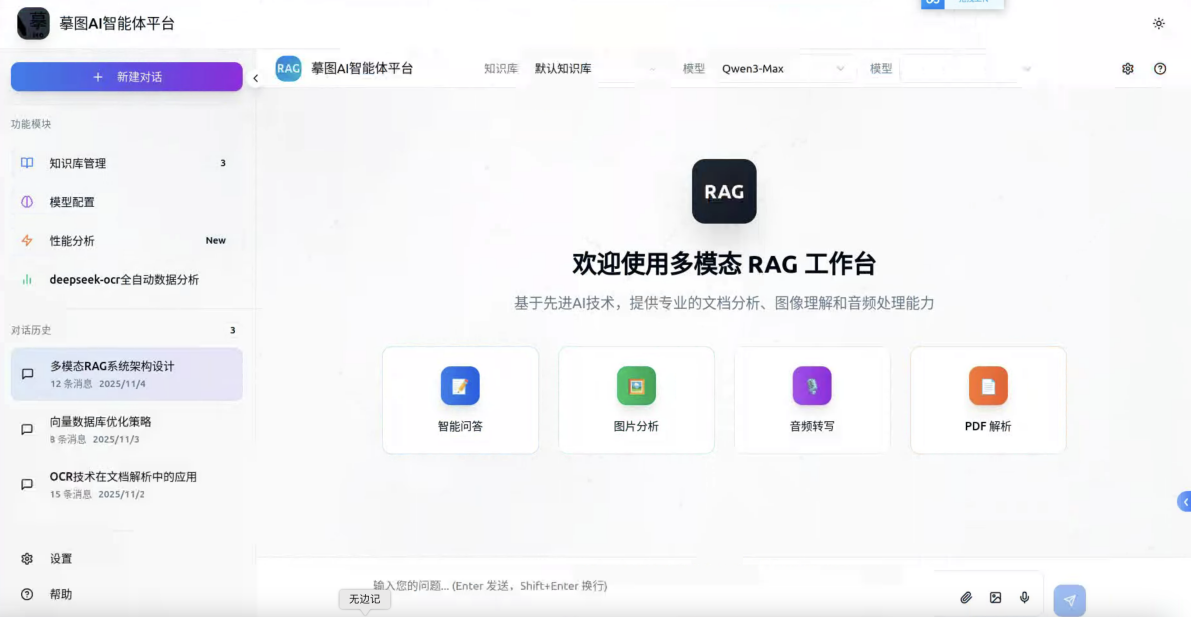Open the 音频转写 feature card

pos(811,399)
